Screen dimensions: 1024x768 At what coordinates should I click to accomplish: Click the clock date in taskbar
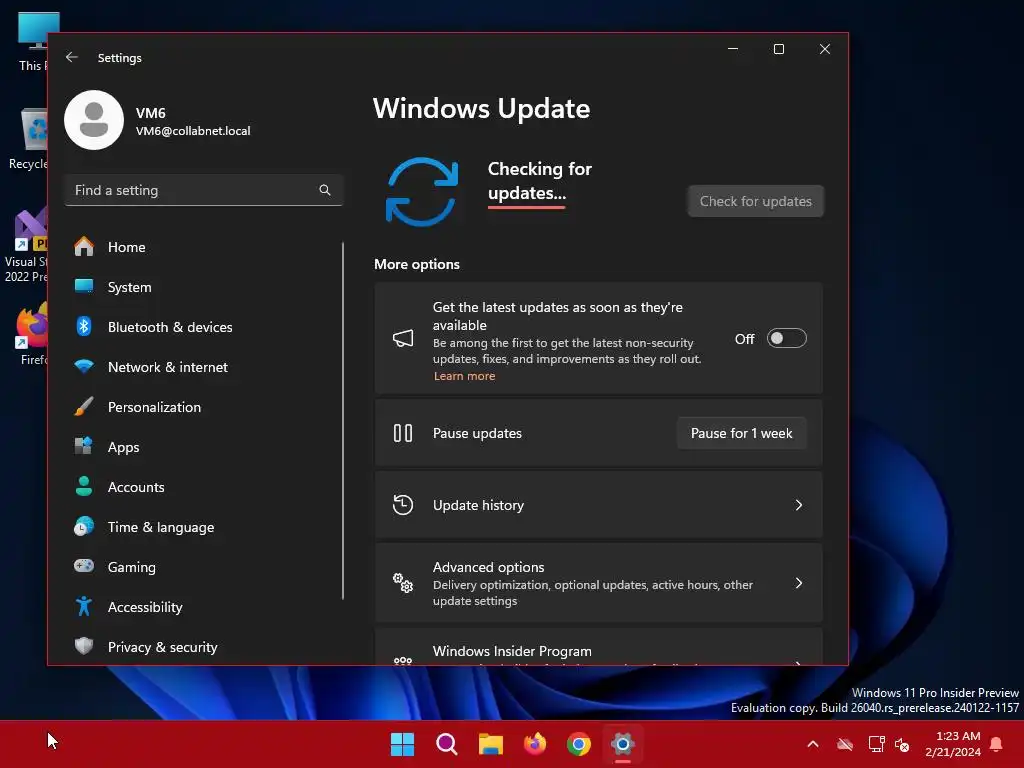[x=953, y=744]
